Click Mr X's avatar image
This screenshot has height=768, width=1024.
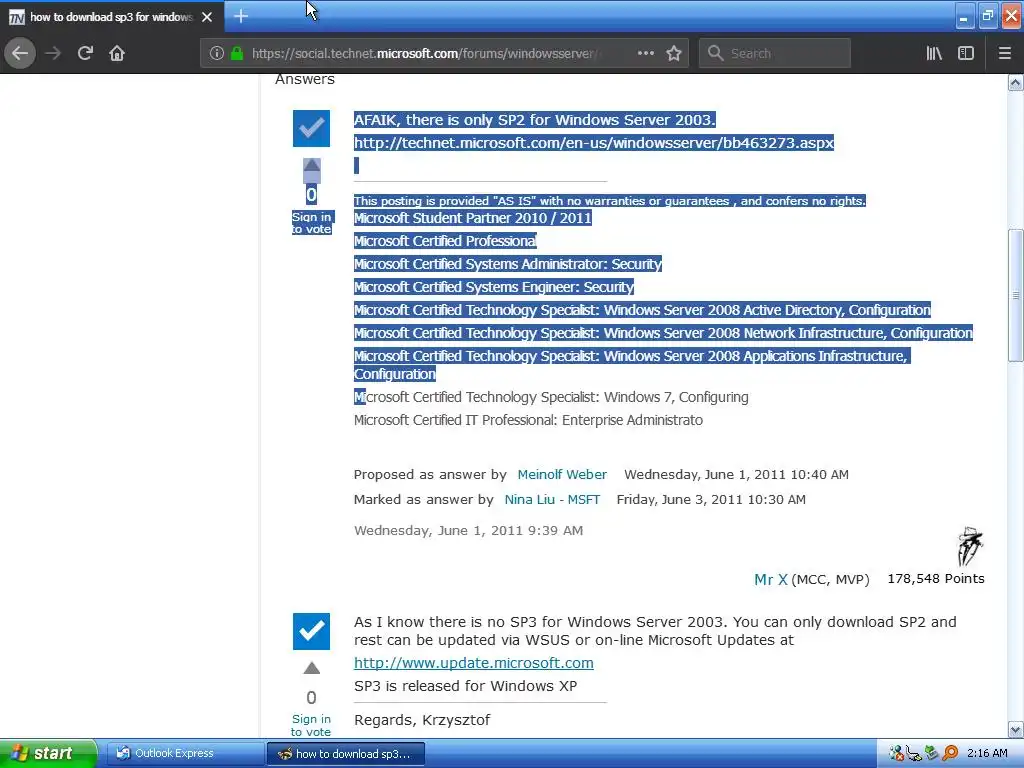[970, 547]
